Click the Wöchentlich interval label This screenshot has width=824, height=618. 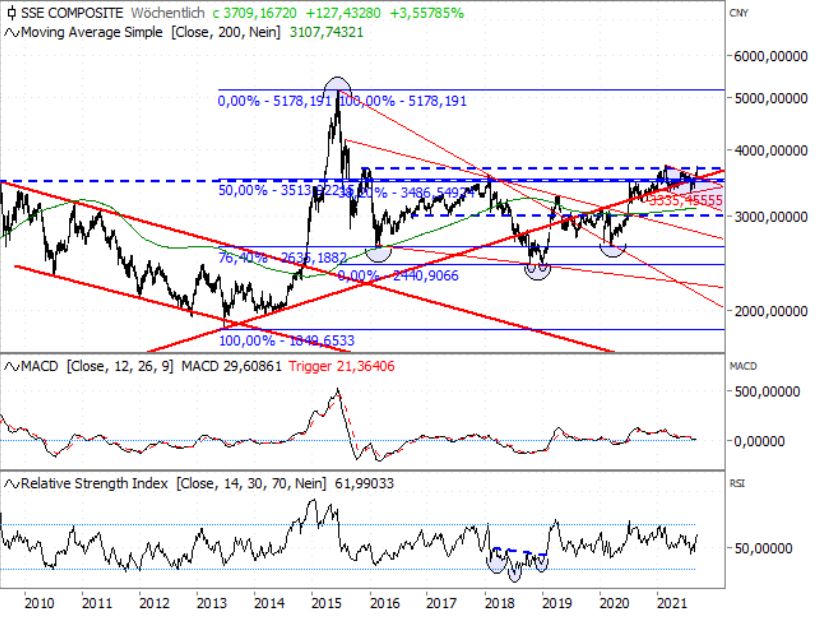click(x=168, y=13)
